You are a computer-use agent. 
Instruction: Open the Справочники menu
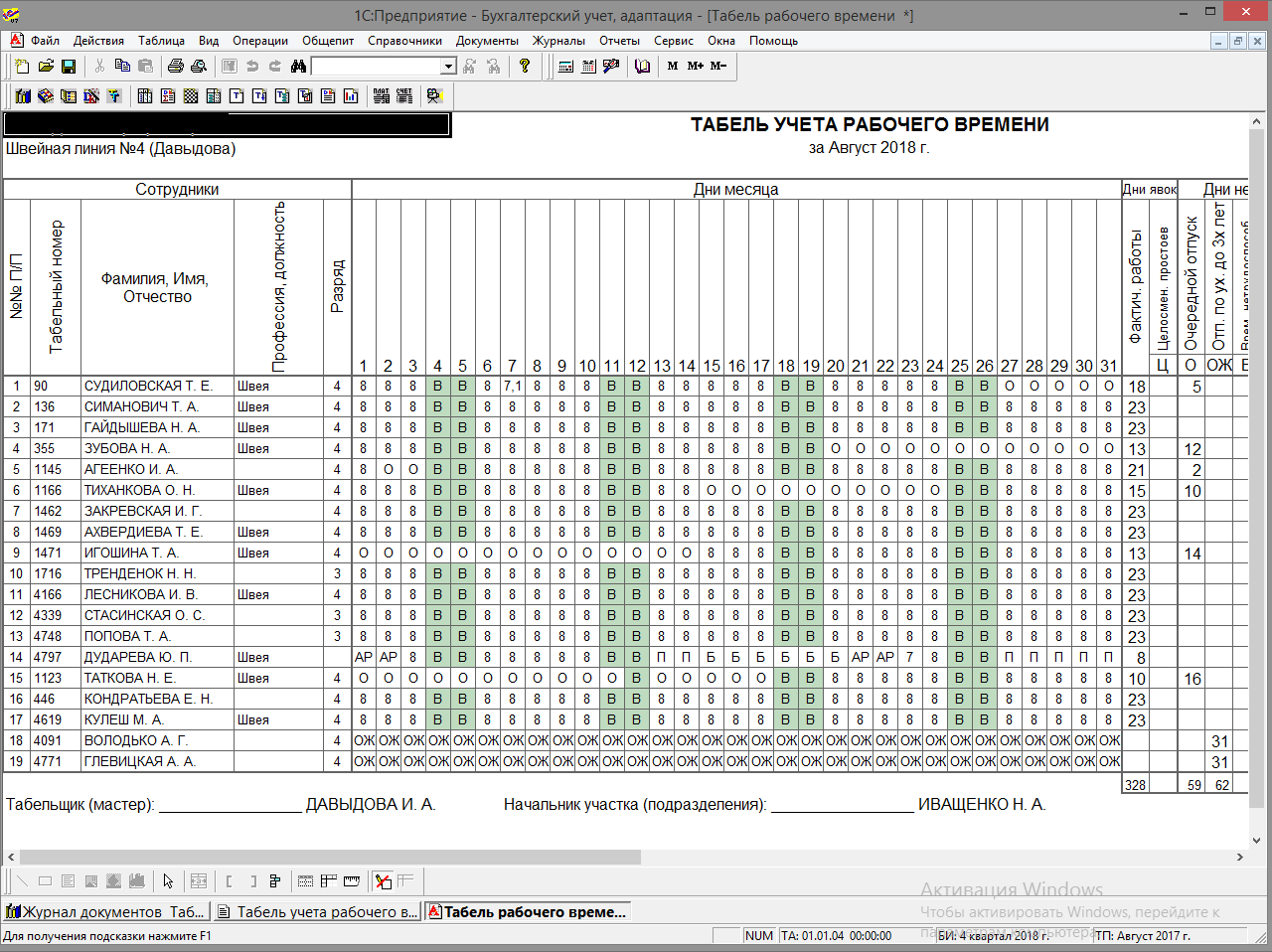click(404, 41)
